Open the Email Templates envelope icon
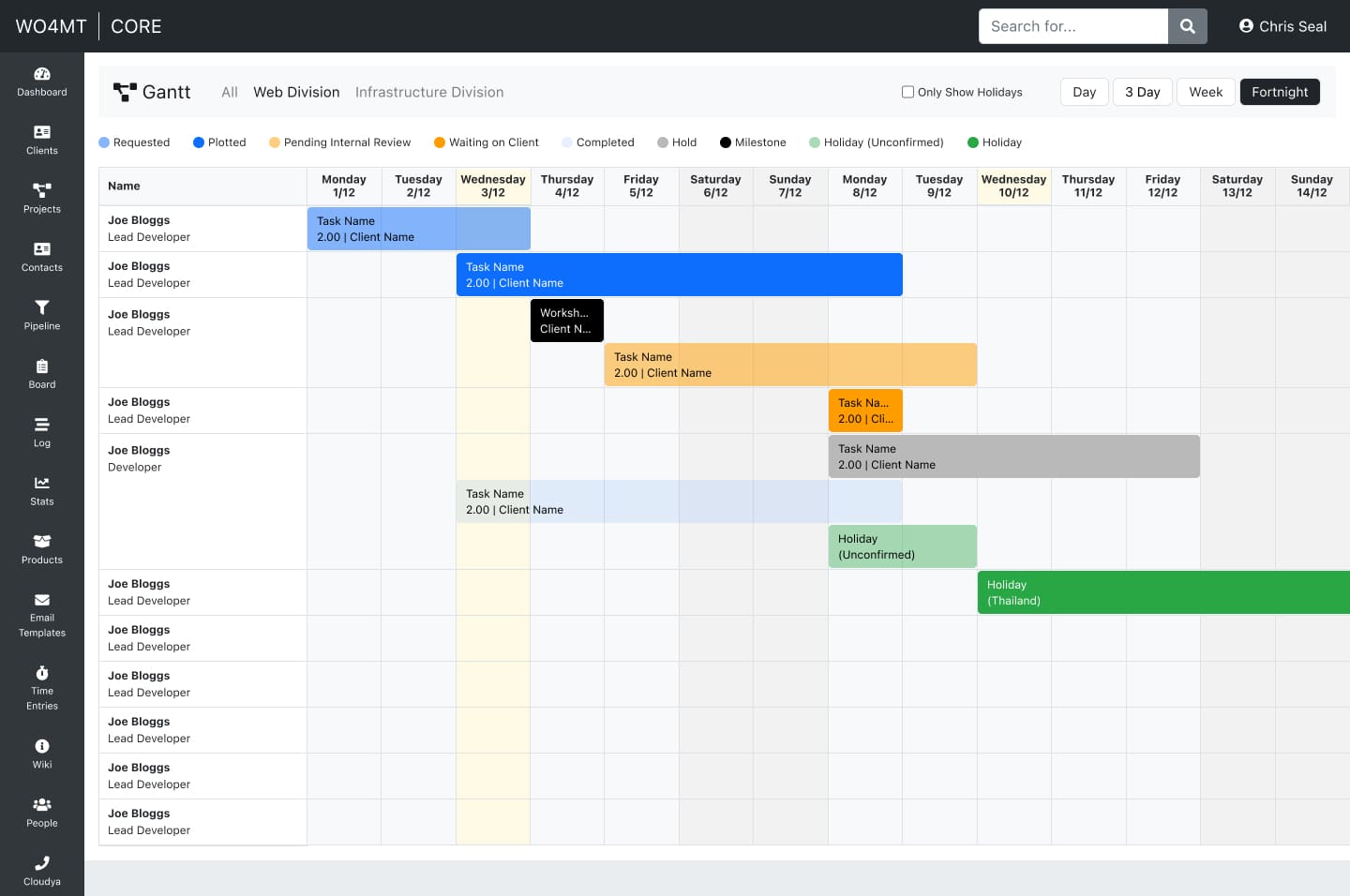This screenshot has height=896, width=1350. point(42,601)
